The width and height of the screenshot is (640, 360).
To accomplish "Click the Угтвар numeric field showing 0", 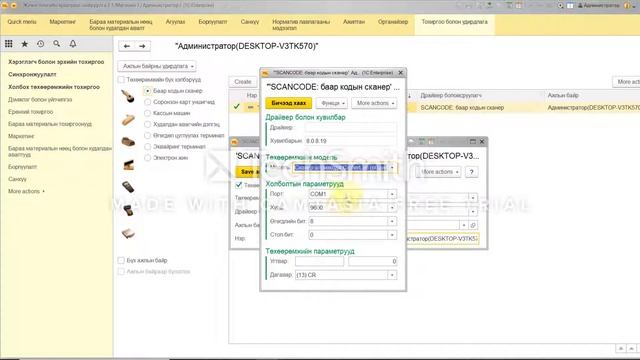I will tap(373, 261).
